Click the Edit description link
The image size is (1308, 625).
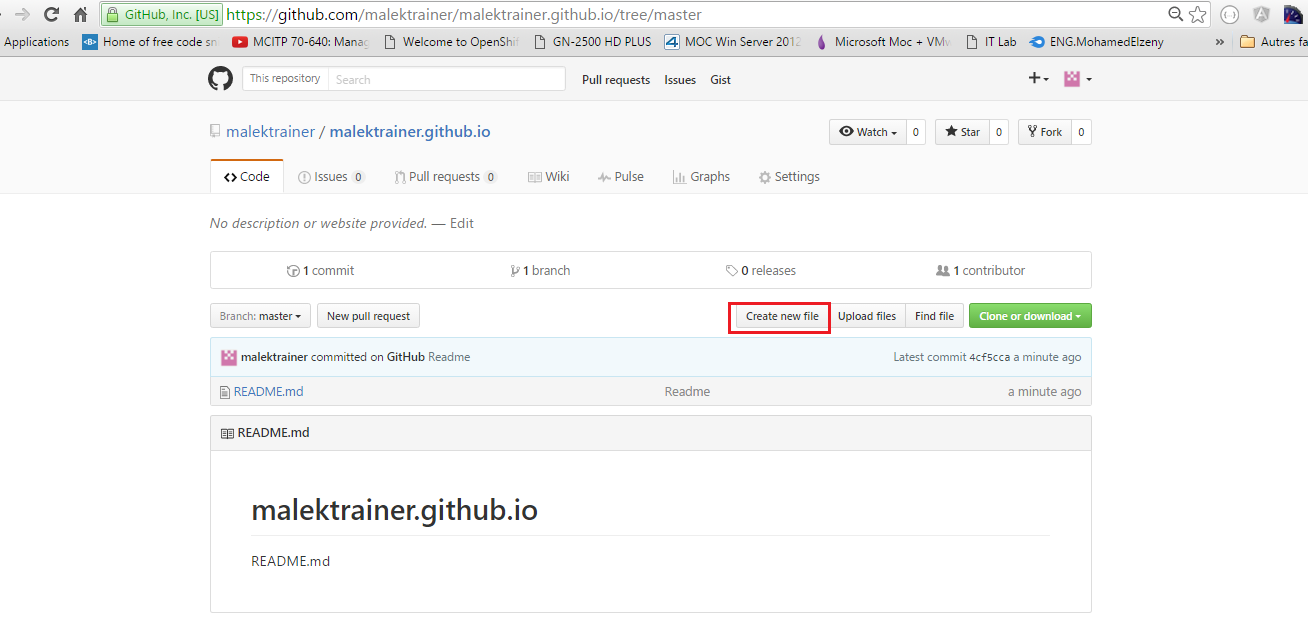pyautogui.click(x=462, y=224)
